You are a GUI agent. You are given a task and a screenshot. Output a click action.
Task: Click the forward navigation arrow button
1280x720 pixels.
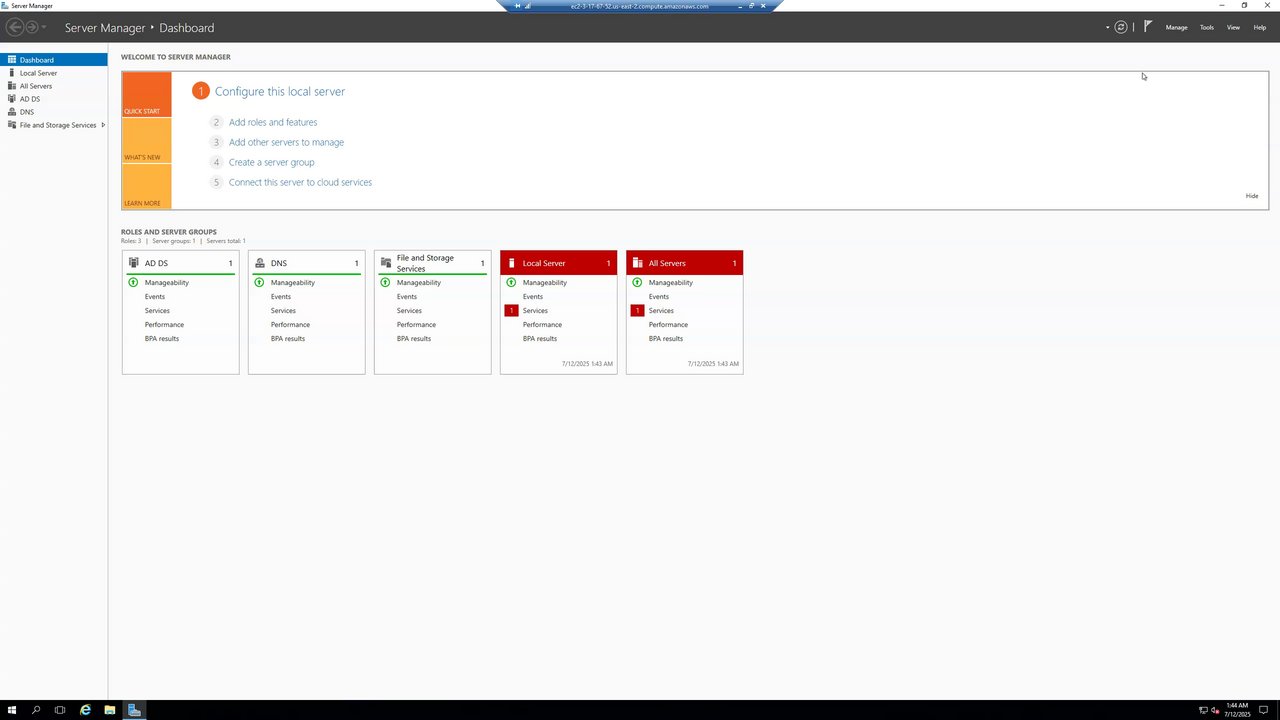coord(32,27)
